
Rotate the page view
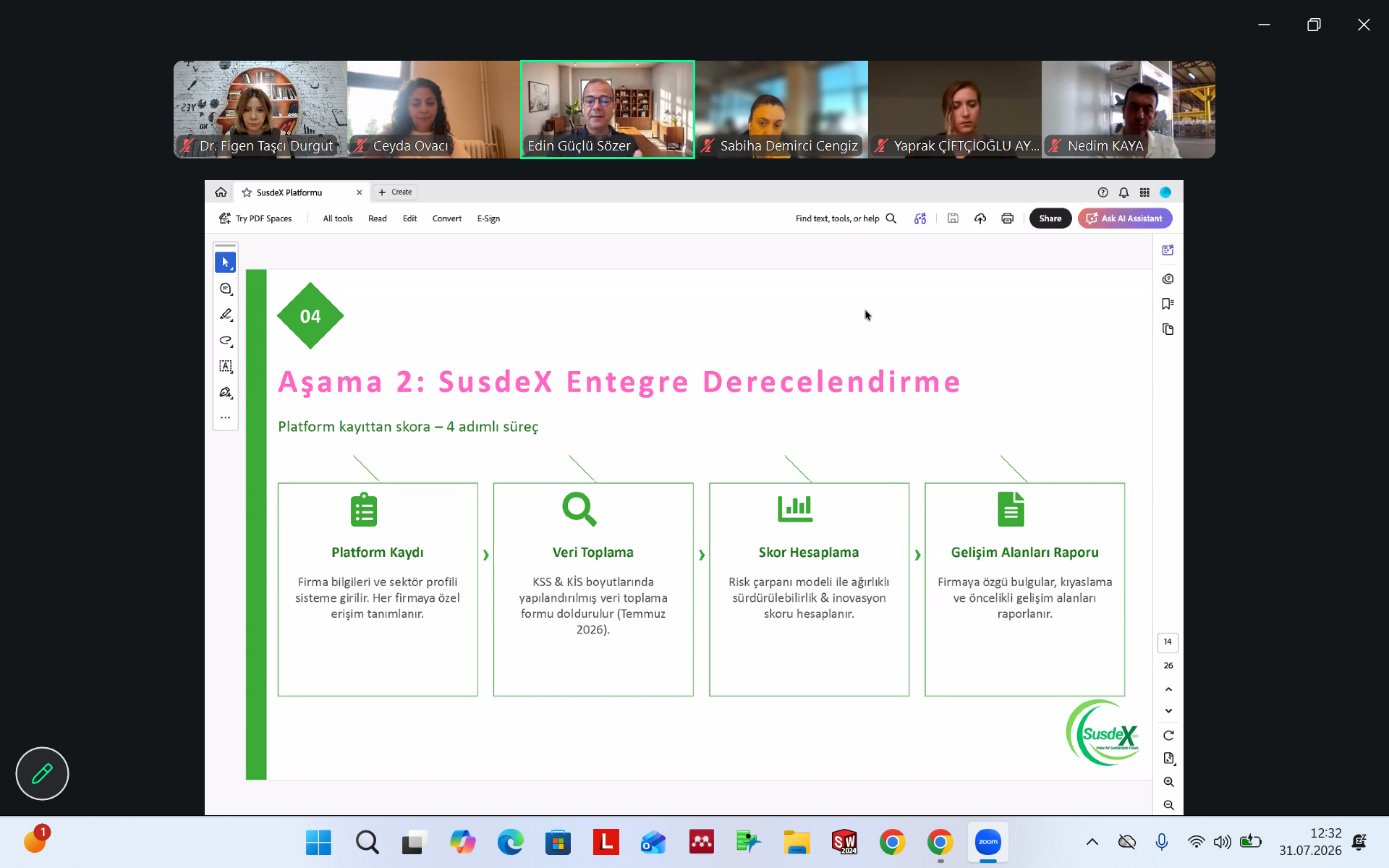pyautogui.click(x=1168, y=736)
